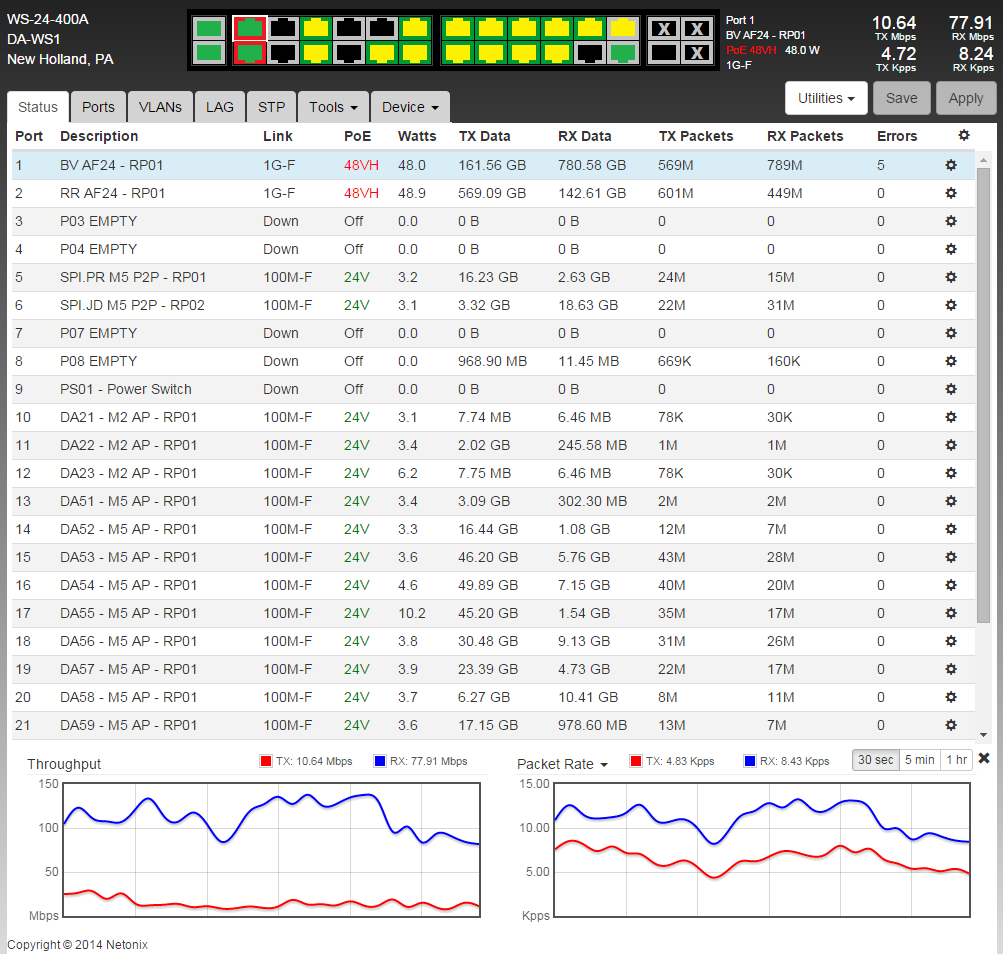This screenshot has height=954, width=1003.
Task: Click the red 48VH PoE value in port 2 row
Action: tap(361, 193)
